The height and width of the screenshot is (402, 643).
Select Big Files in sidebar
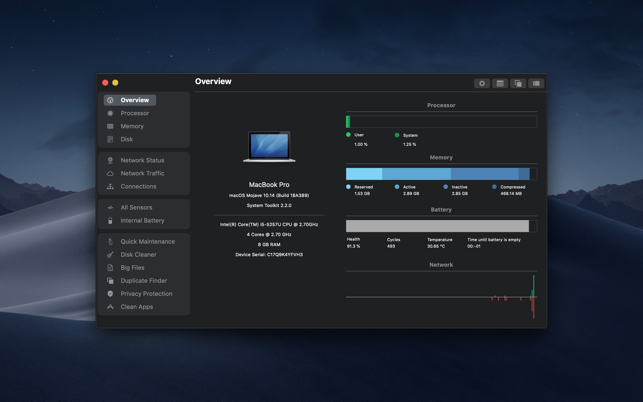[x=132, y=268]
